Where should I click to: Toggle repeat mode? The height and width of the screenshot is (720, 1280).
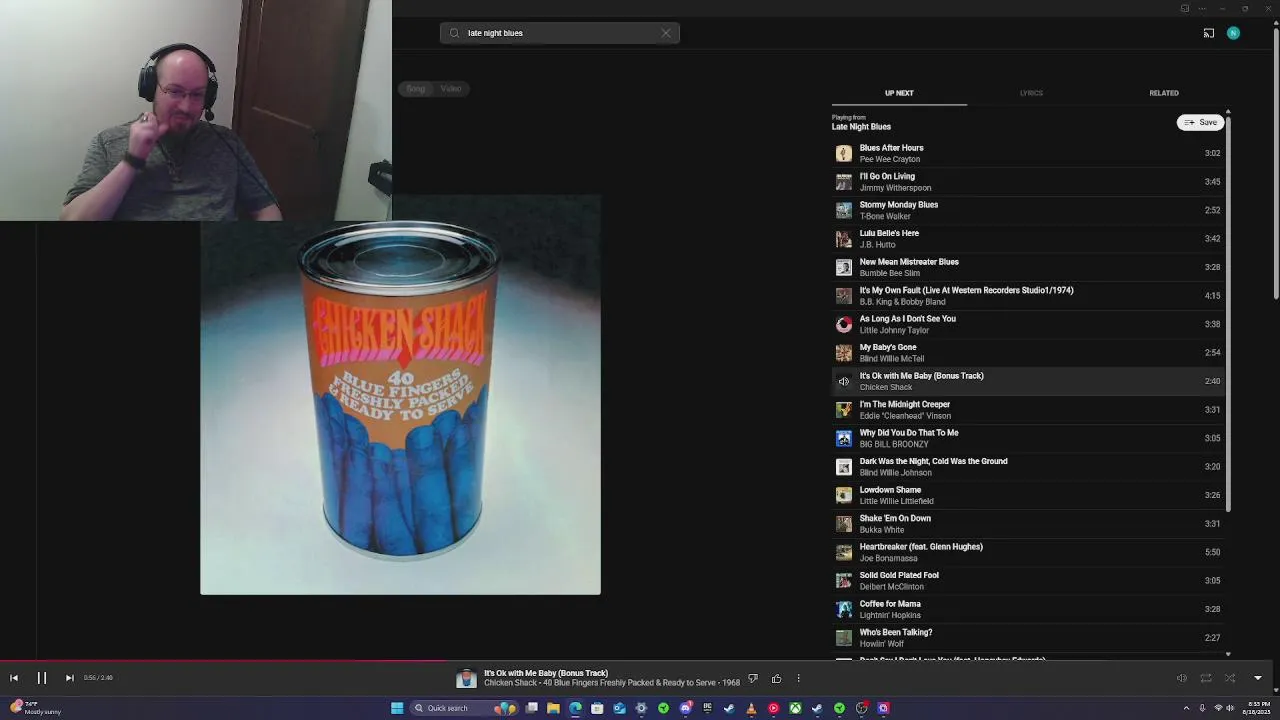(1206, 678)
